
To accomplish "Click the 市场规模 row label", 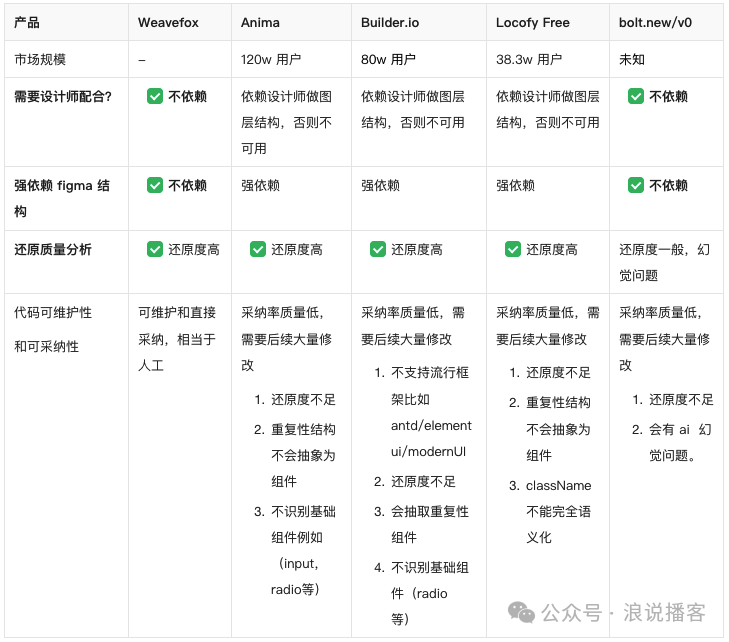I will pyautogui.click(x=40, y=60).
